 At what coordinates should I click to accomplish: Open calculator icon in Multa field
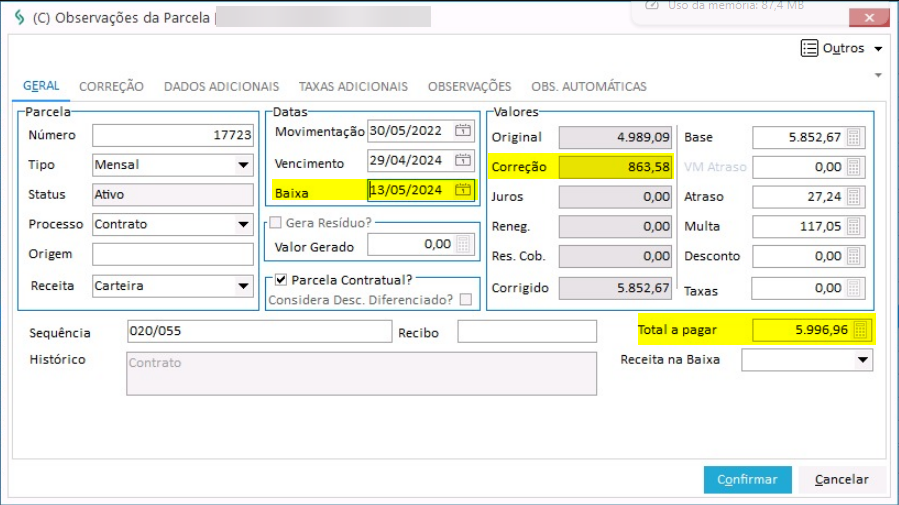coord(854,227)
